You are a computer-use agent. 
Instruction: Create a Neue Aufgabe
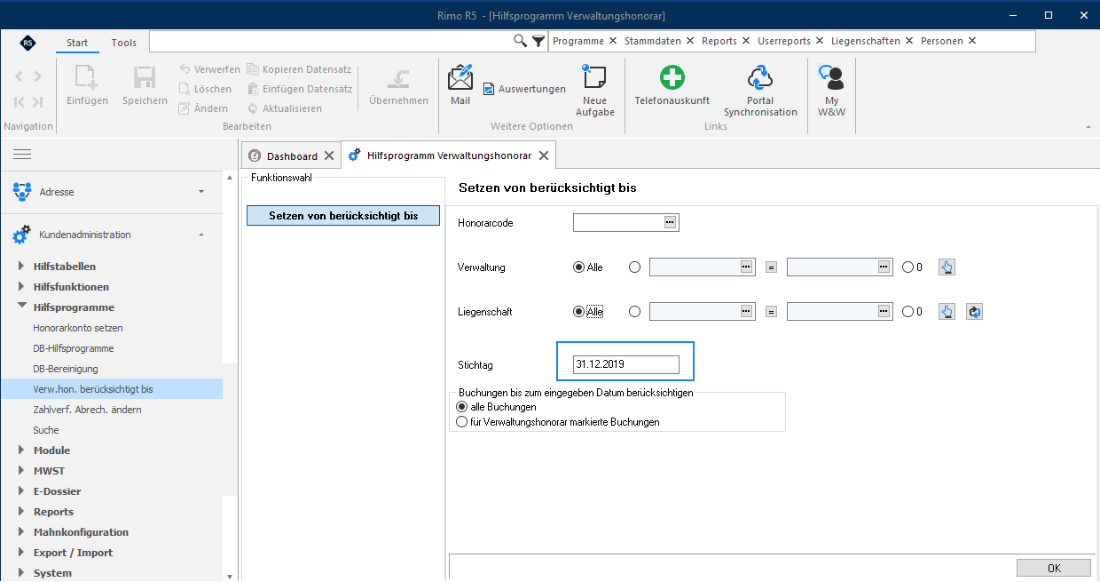pos(594,90)
